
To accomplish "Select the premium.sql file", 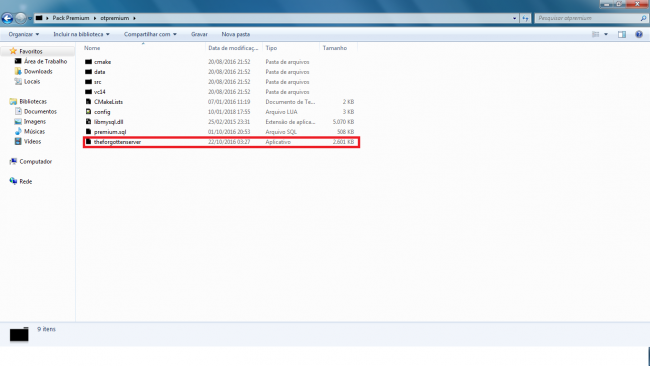I will coord(110,132).
